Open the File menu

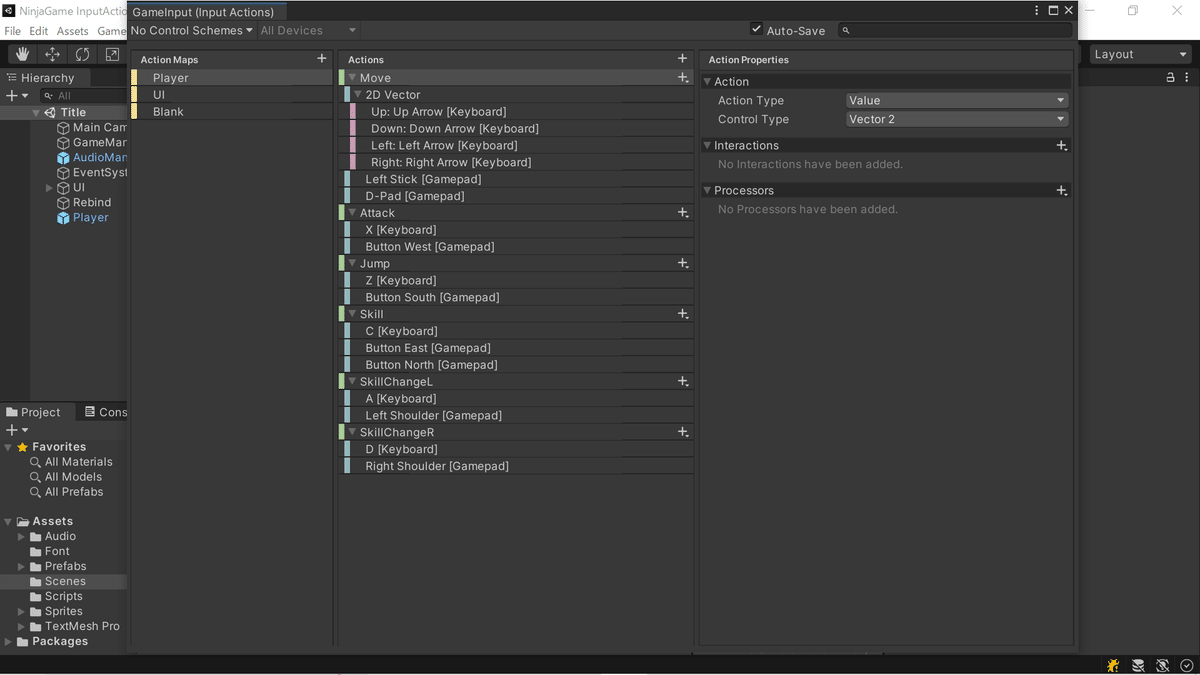13,31
